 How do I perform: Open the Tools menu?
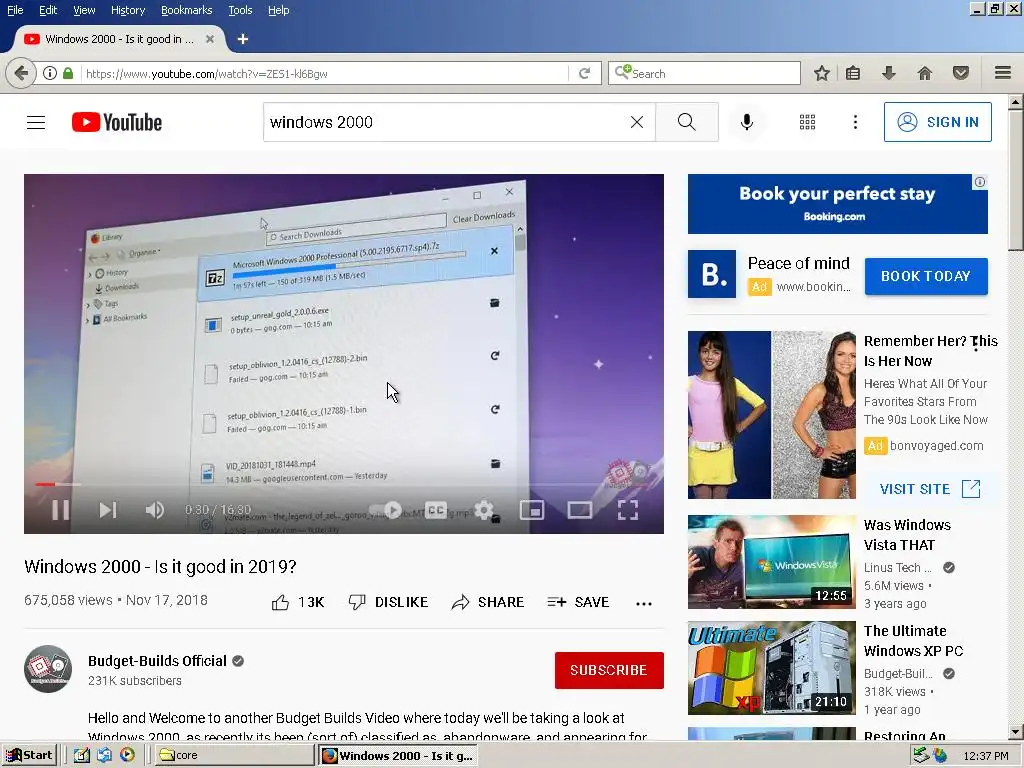[x=240, y=10]
